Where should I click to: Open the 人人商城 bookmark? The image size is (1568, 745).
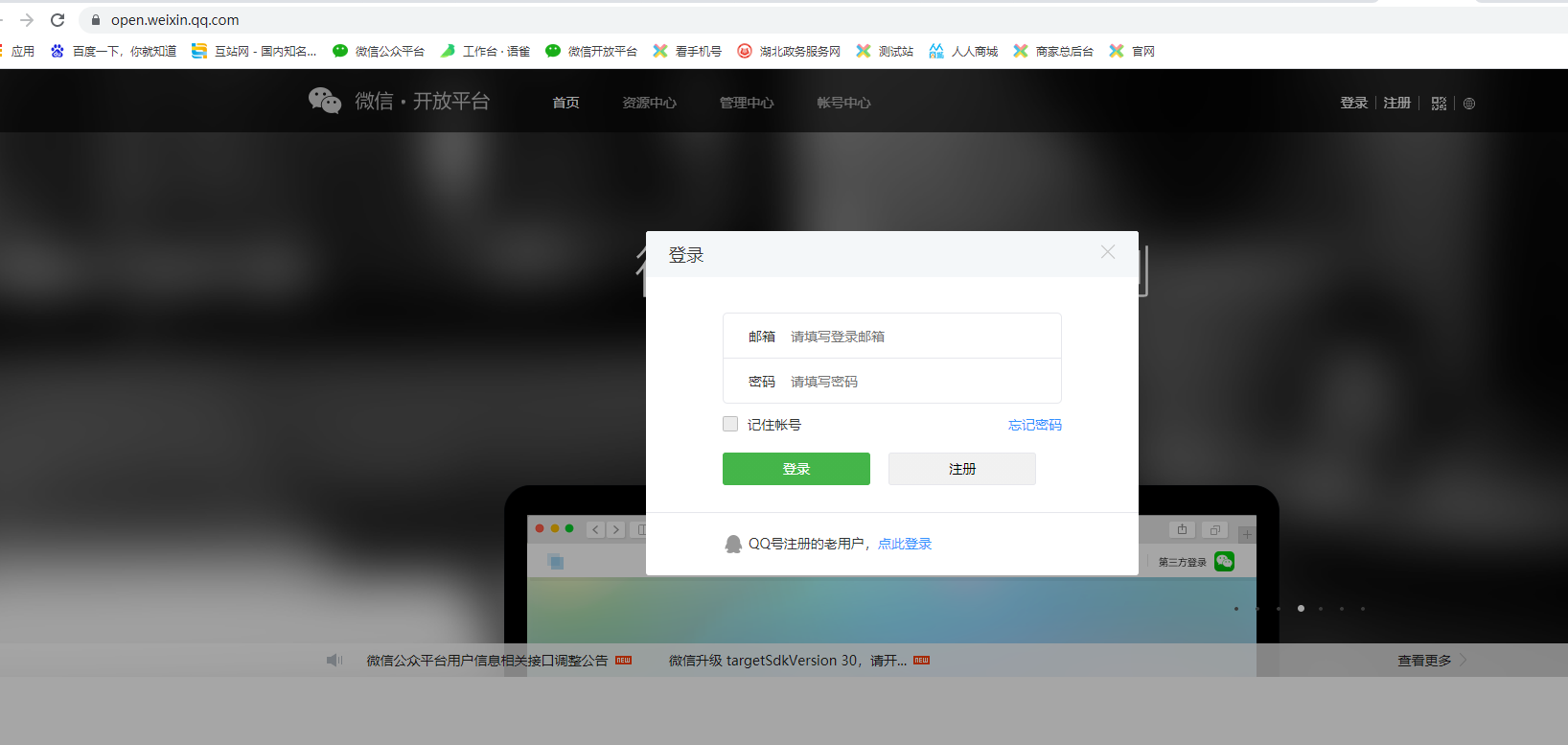(x=962, y=51)
